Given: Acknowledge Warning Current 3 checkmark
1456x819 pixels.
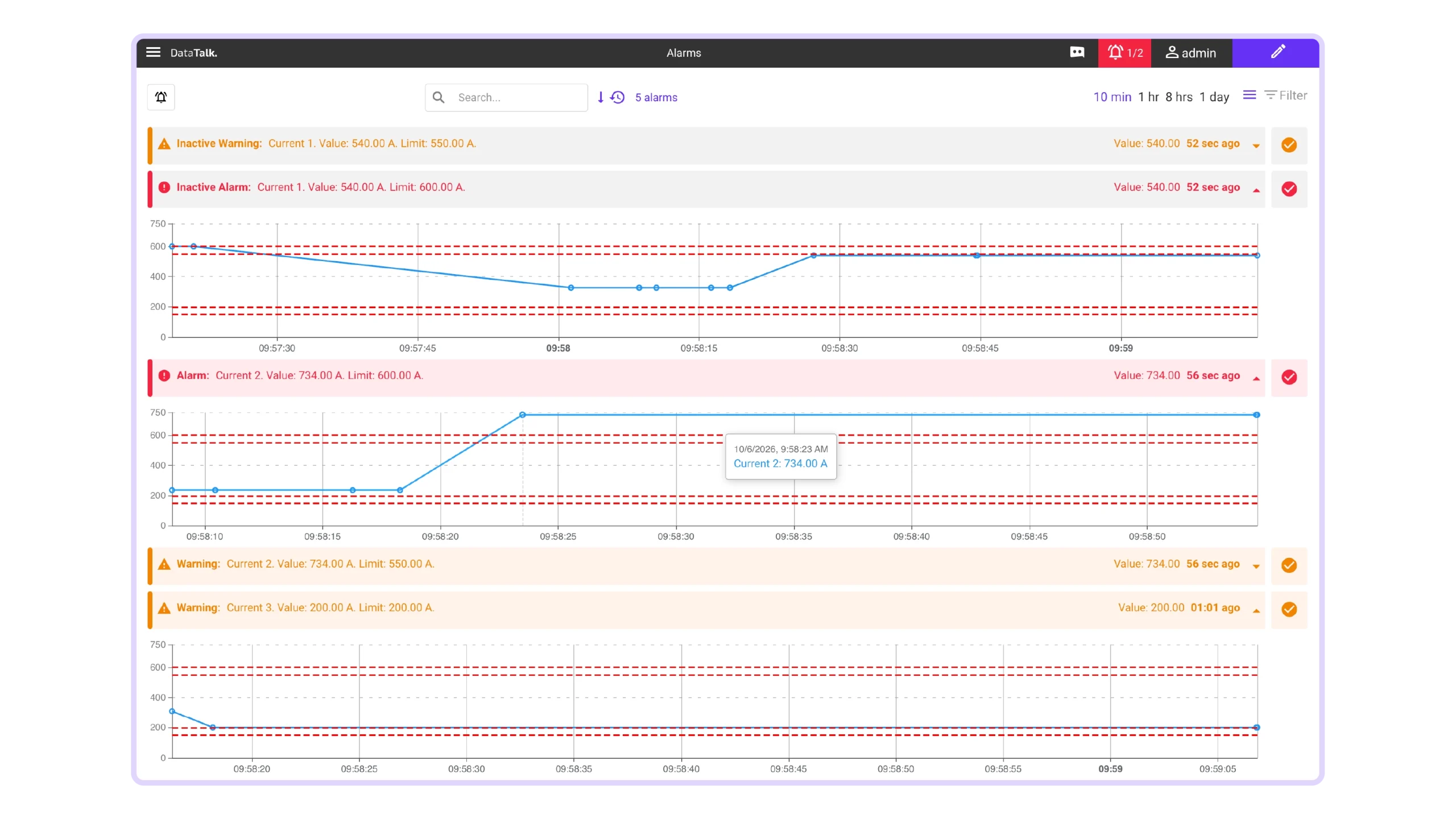Looking at the screenshot, I should (x=1289, y=609).
